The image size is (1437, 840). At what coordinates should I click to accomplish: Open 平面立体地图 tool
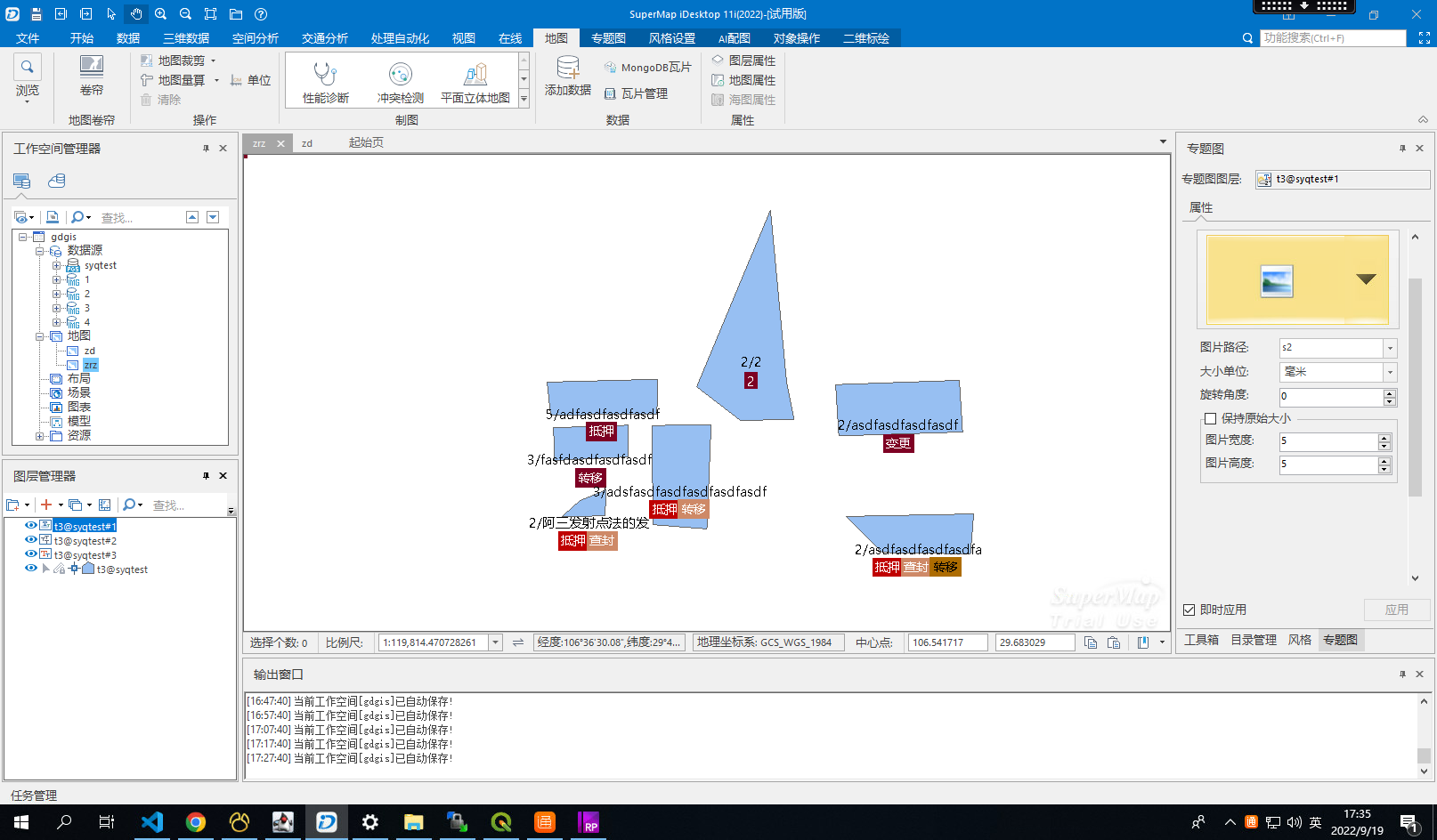click(475, 83)
